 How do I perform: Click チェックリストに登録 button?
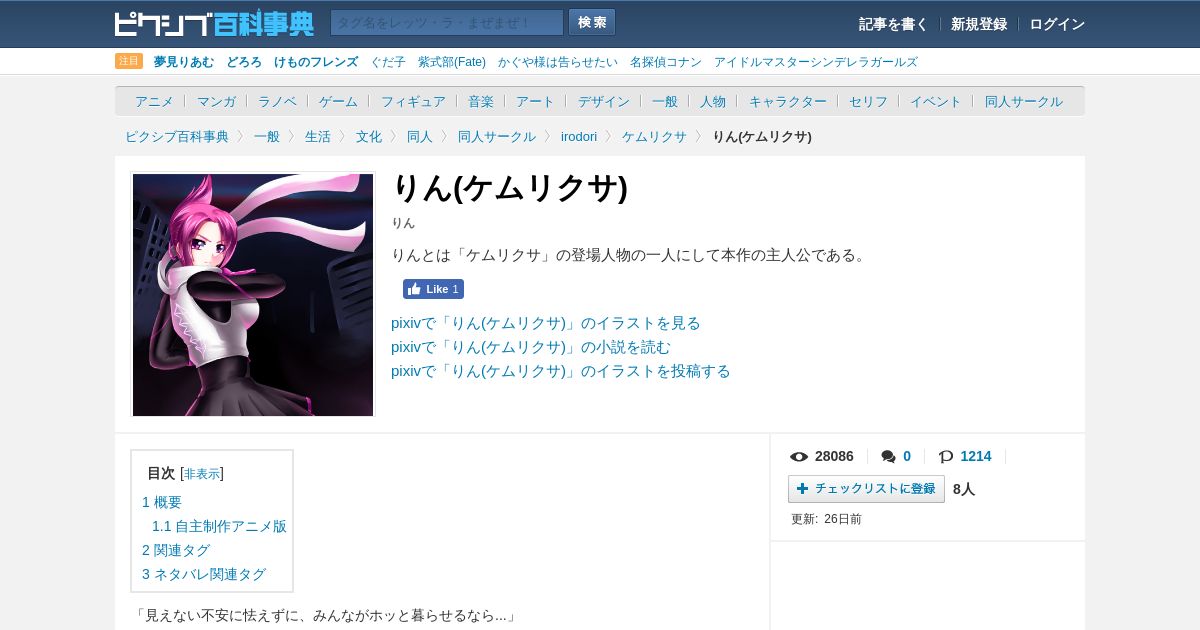coord(866,489)
